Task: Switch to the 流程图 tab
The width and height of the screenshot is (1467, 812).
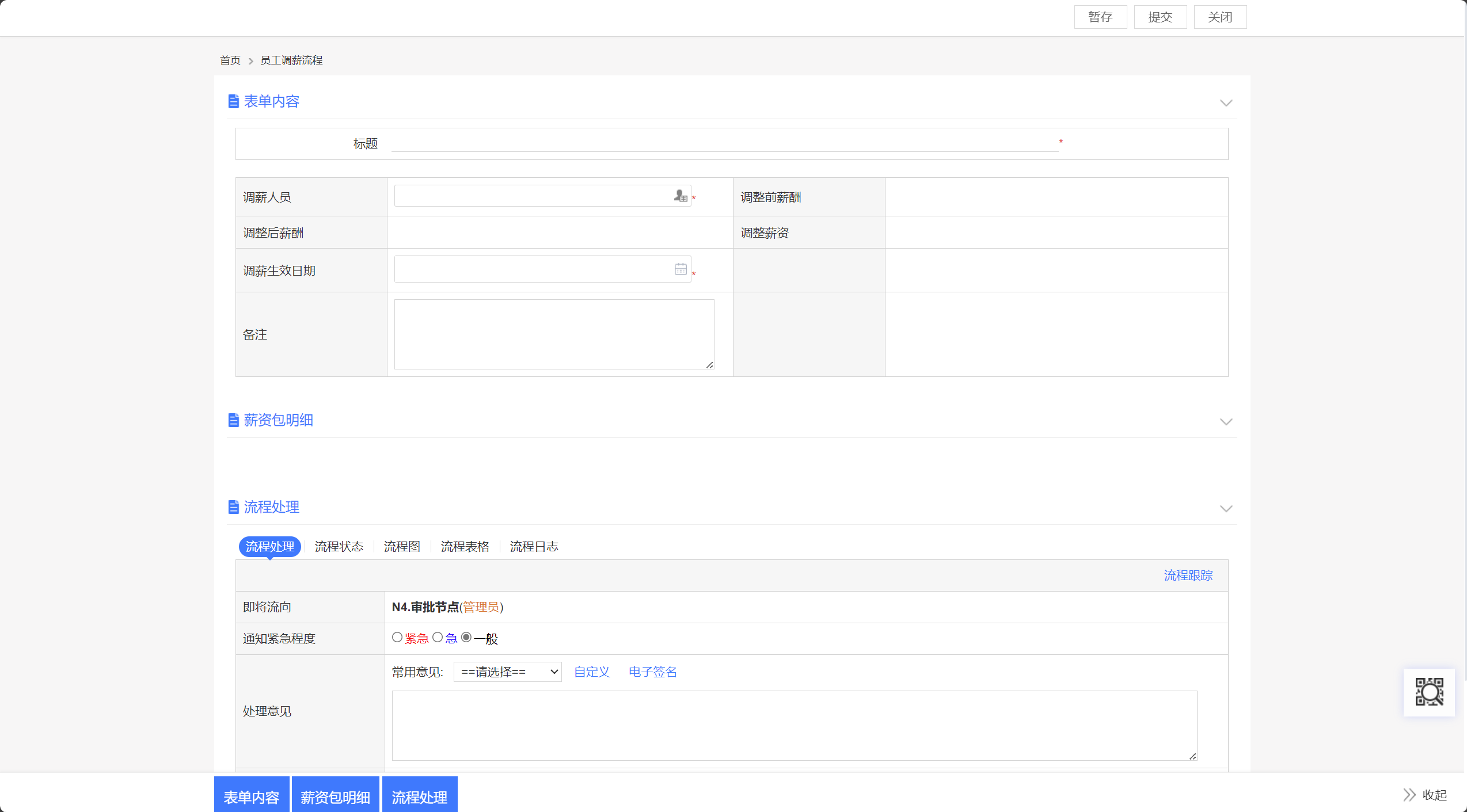Action: pyautogui.click(x=402, y=547)
